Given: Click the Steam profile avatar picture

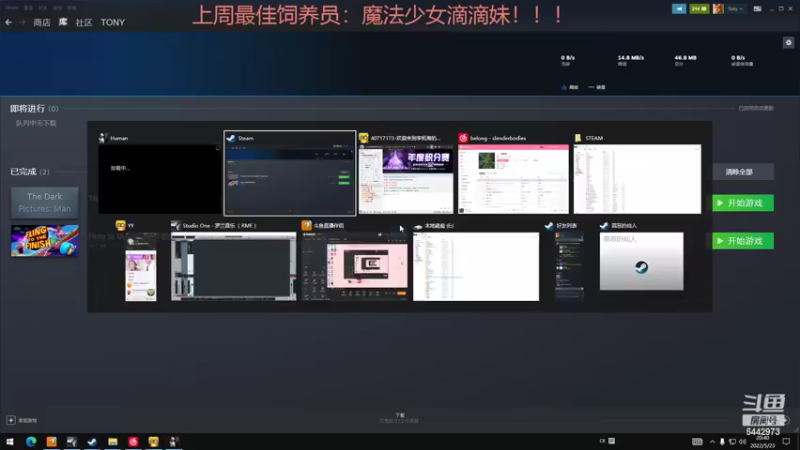Looking at the screenshot, I should (718, 9).
